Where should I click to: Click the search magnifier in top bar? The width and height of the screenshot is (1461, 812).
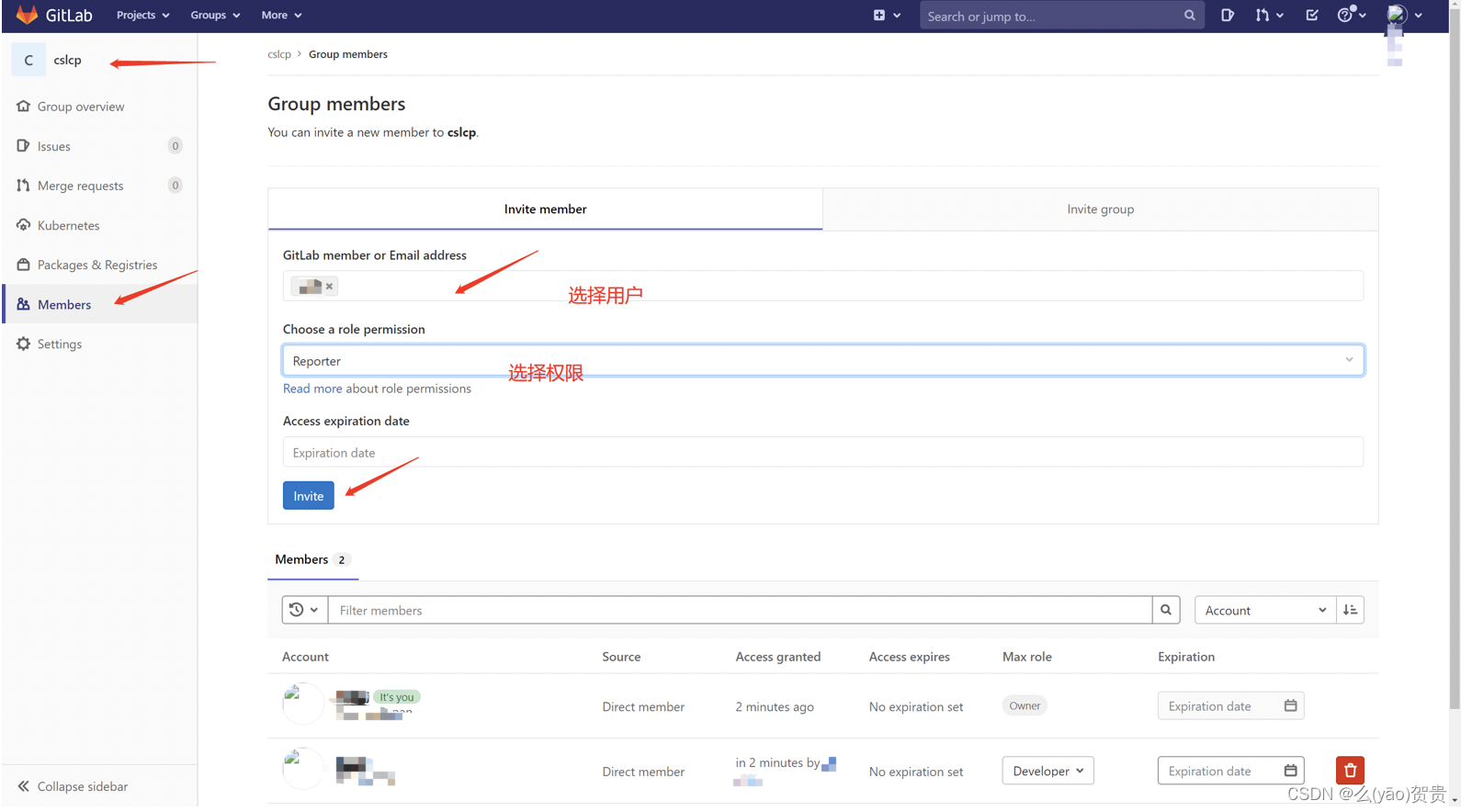point(1189,16)
